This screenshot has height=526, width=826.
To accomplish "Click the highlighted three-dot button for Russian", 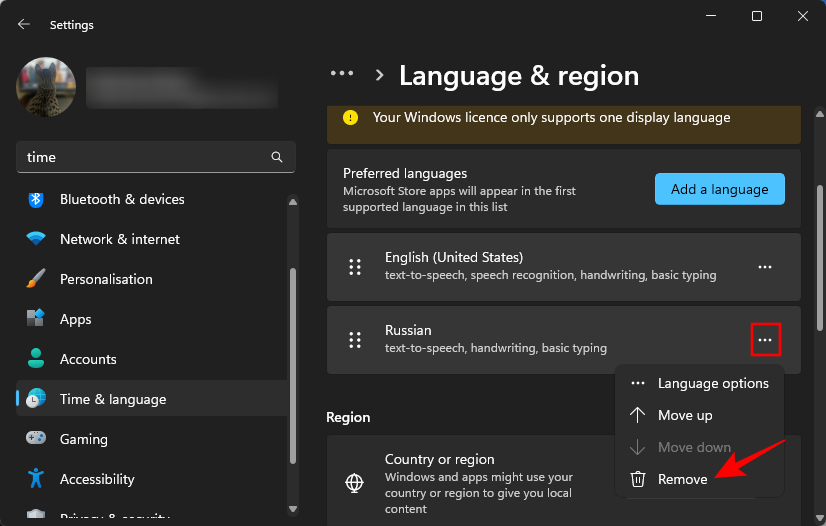I will click(x=765, y=340).
